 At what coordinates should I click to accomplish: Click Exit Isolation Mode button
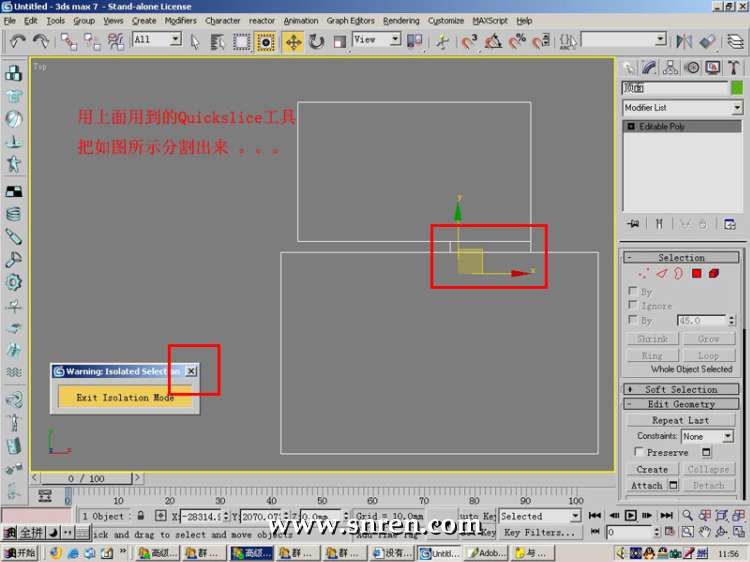pos(125,397)
